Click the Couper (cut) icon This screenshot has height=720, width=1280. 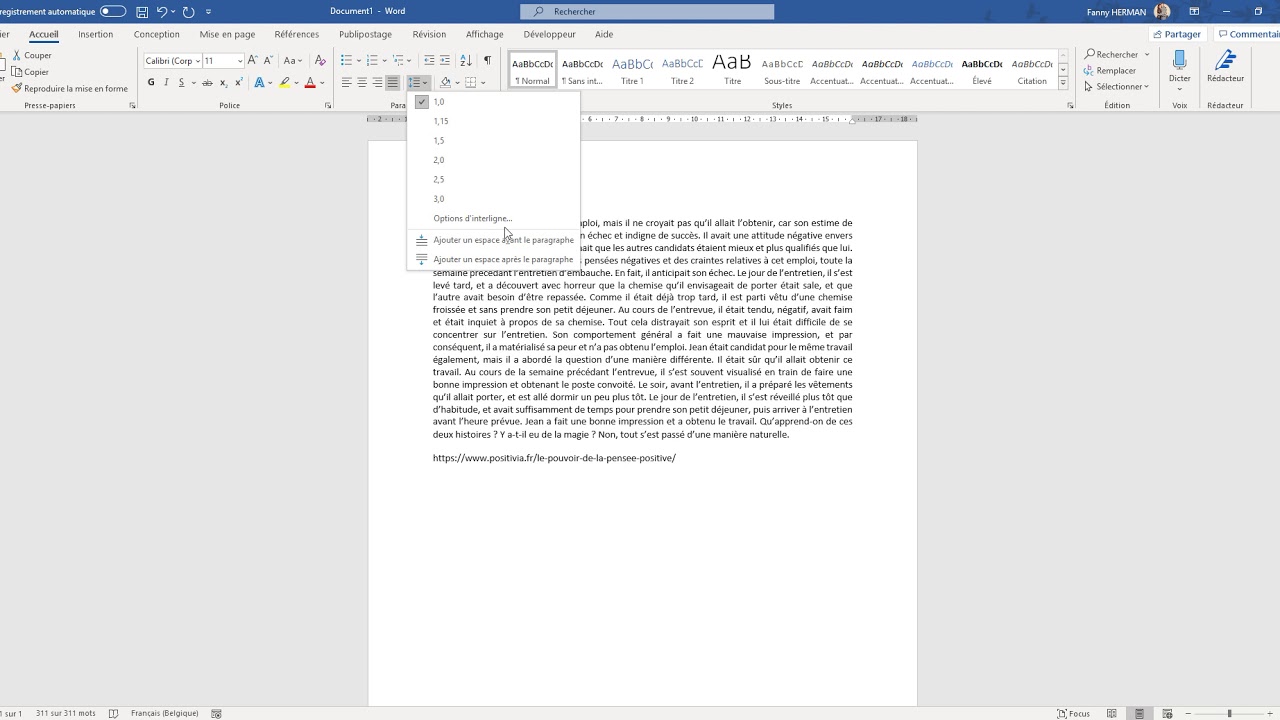coord(16,55)
